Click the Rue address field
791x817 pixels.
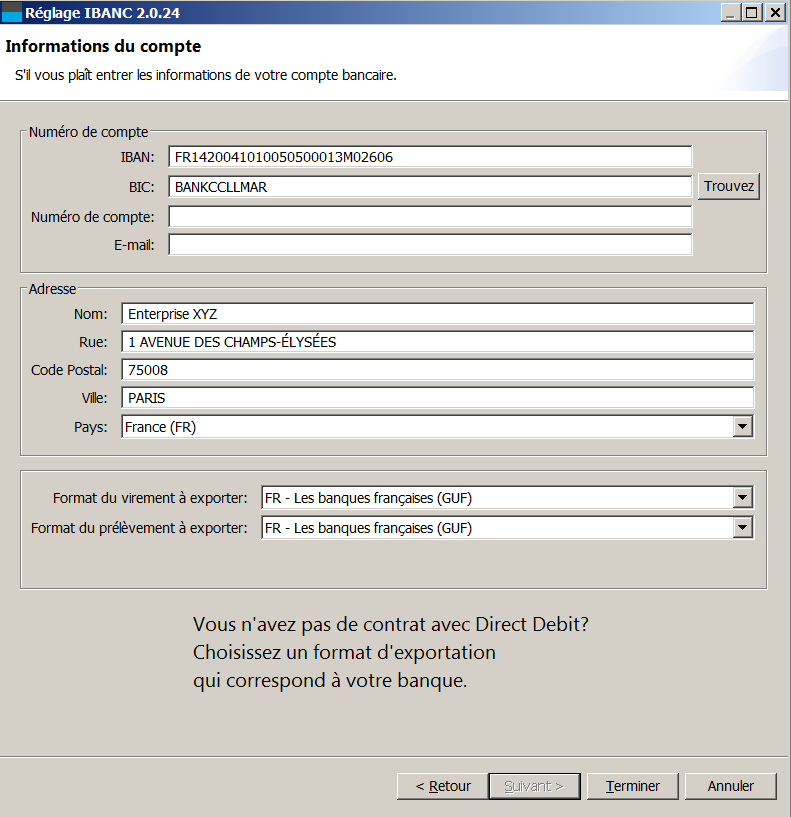tap(438, 342)
